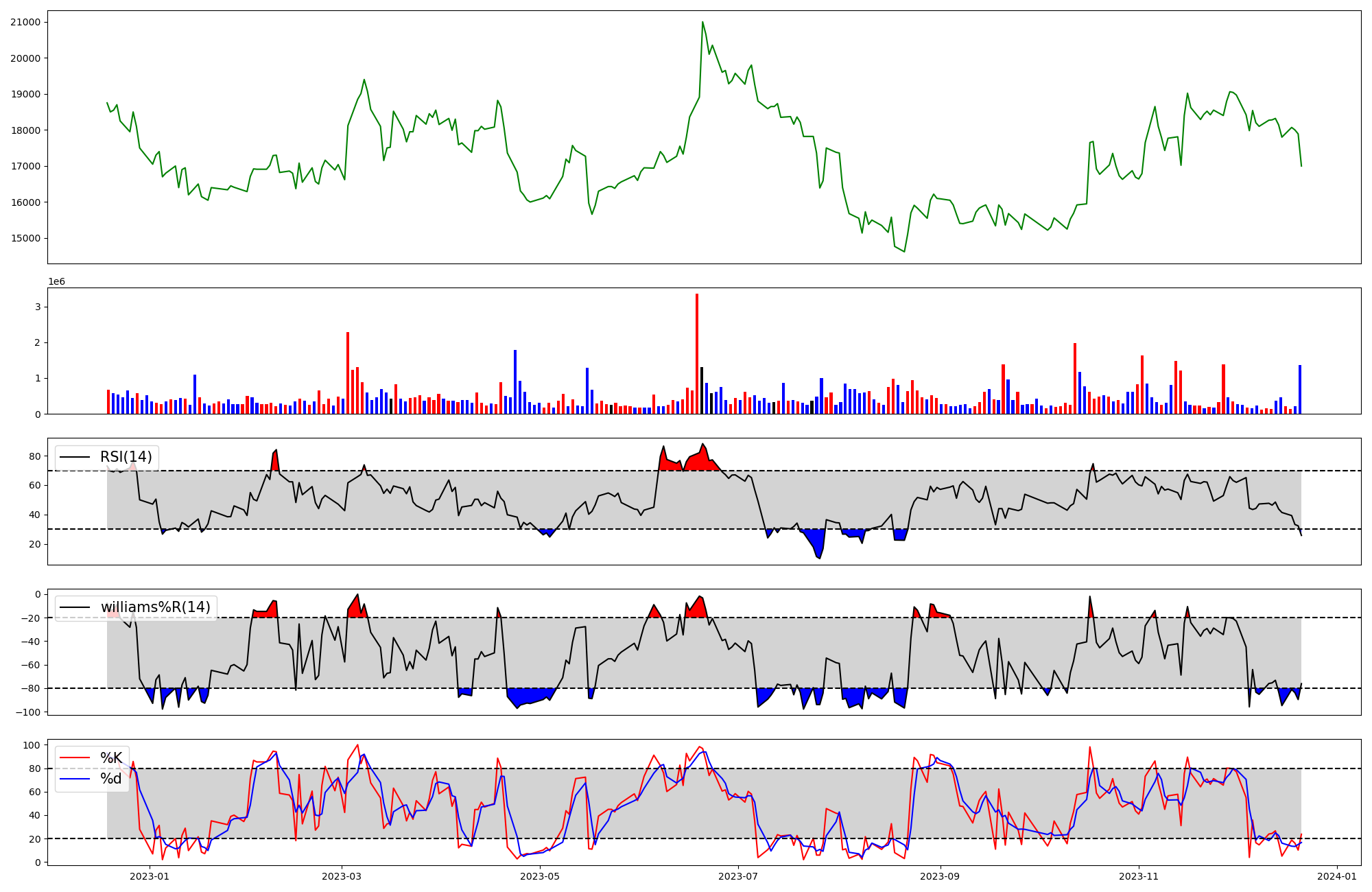This screenshot has height=892, width=1372.
Task: Click the 2023-05 date tick label
Action: pyautogui.click(x=540, y=876)
